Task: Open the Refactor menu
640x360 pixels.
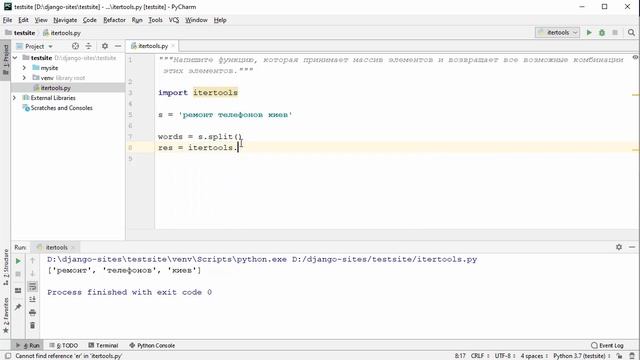Action: click(x=114, y=20)
